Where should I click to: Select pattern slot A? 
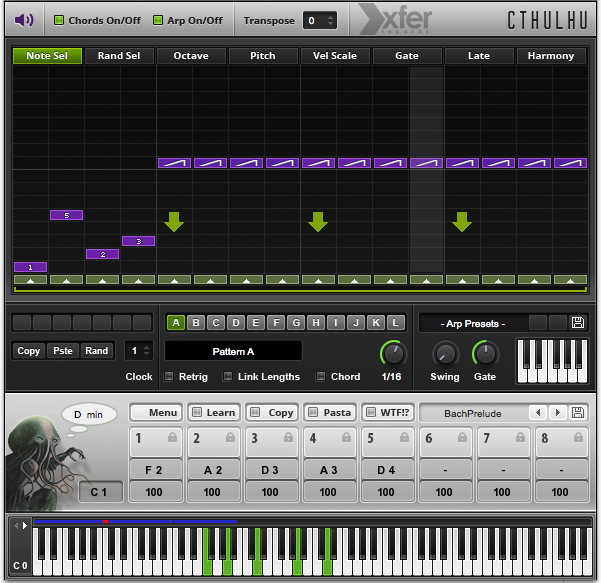pyautogui.click(x=176, y=323)
